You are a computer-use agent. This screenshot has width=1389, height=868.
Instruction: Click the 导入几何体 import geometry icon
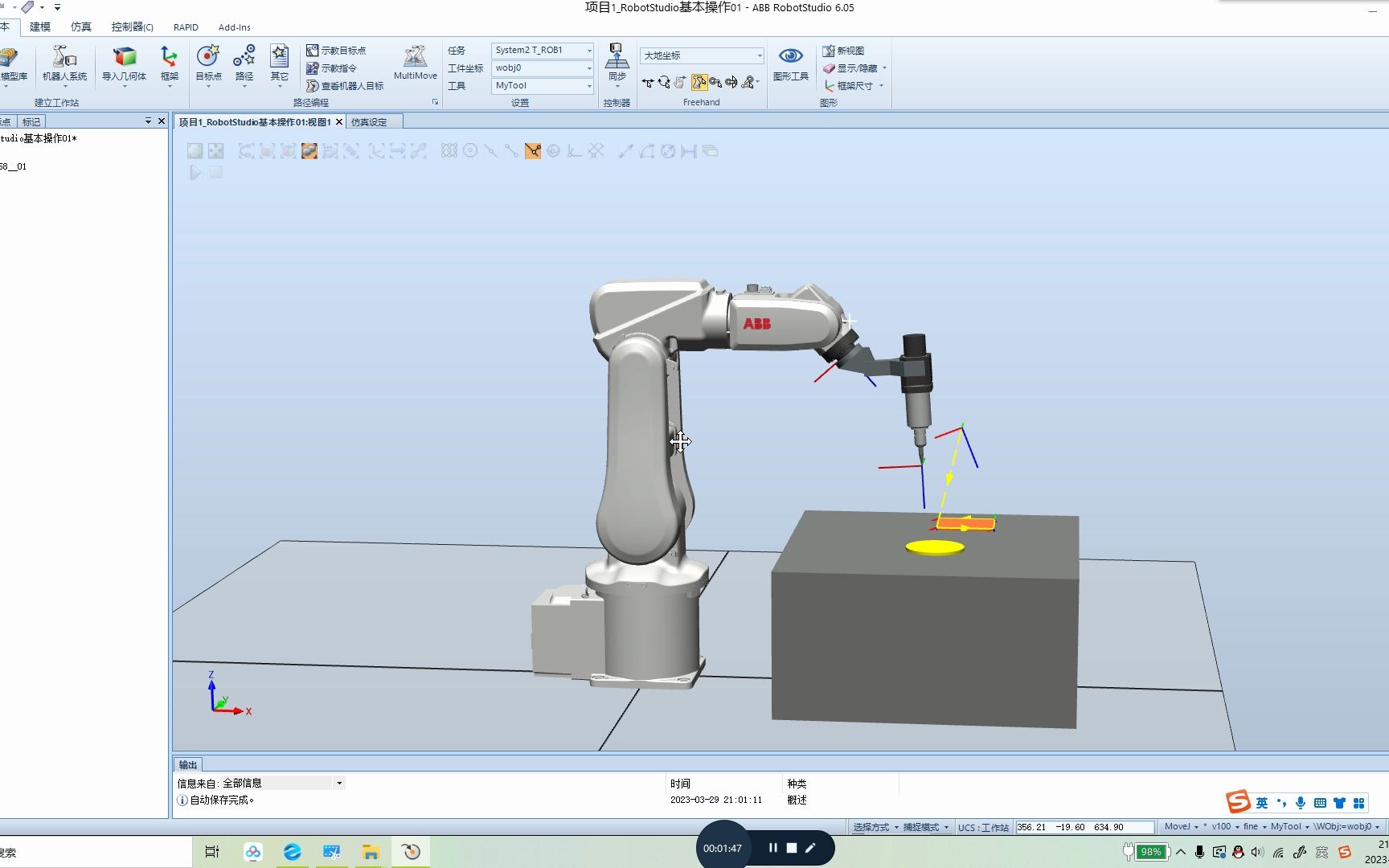(x=124, y=64)
